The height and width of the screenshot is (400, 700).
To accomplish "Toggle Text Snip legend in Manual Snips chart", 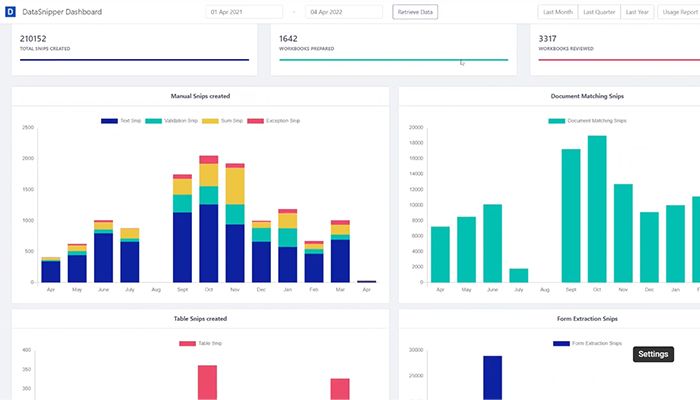I will [x=109, y=121].
